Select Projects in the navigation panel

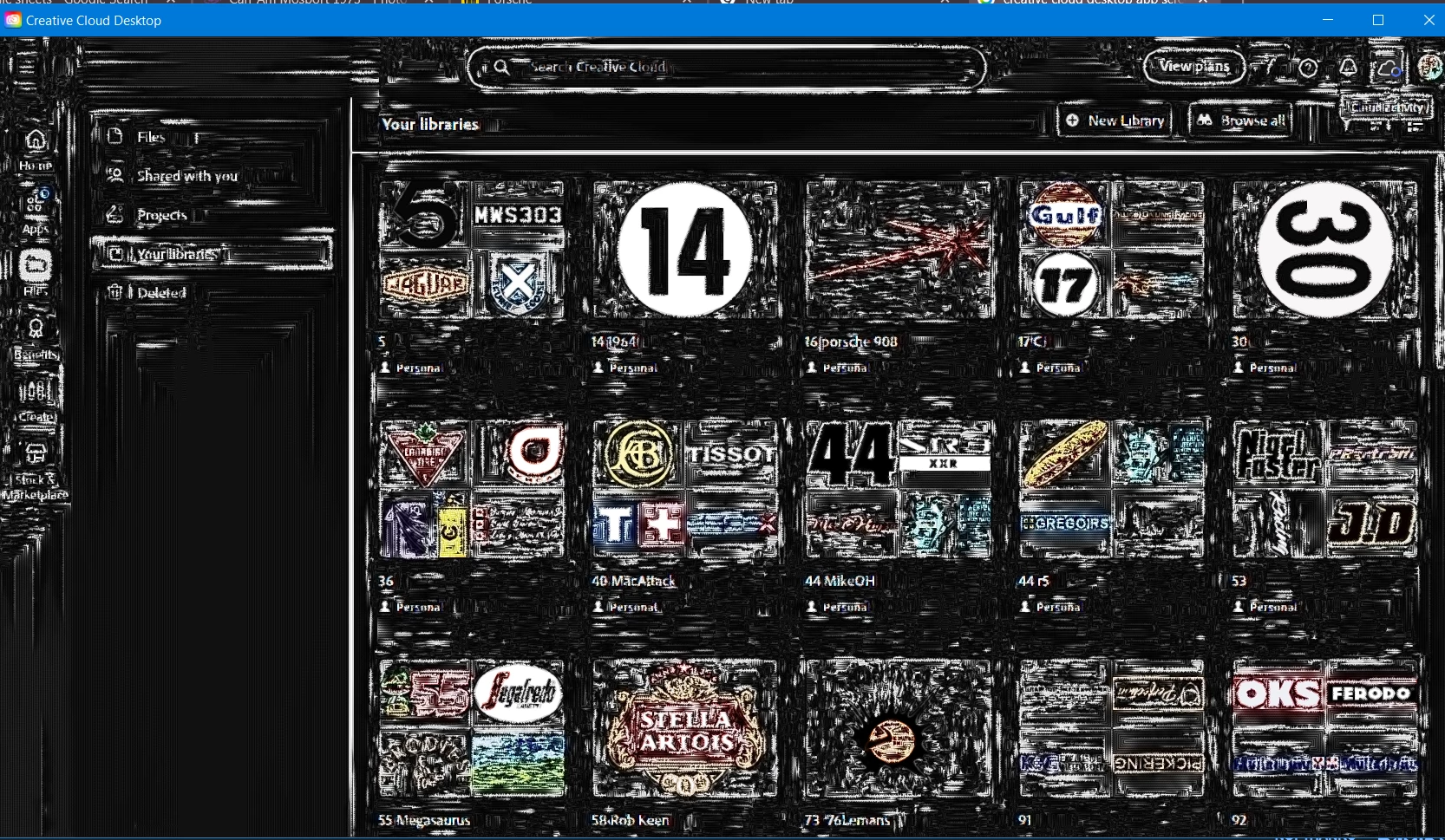(x=212, y=215)
